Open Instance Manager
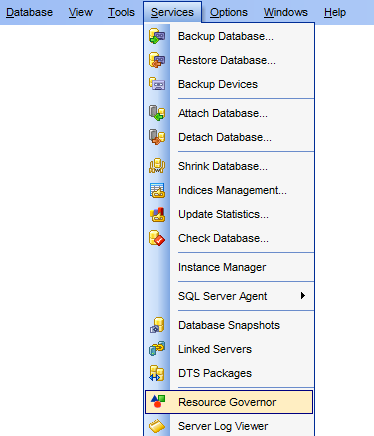 click(229, 267)
